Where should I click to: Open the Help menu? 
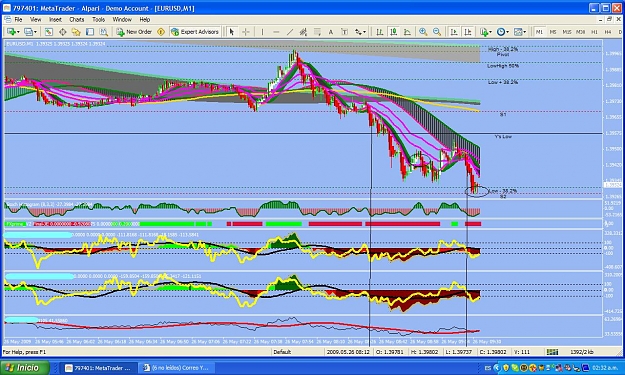145,20
